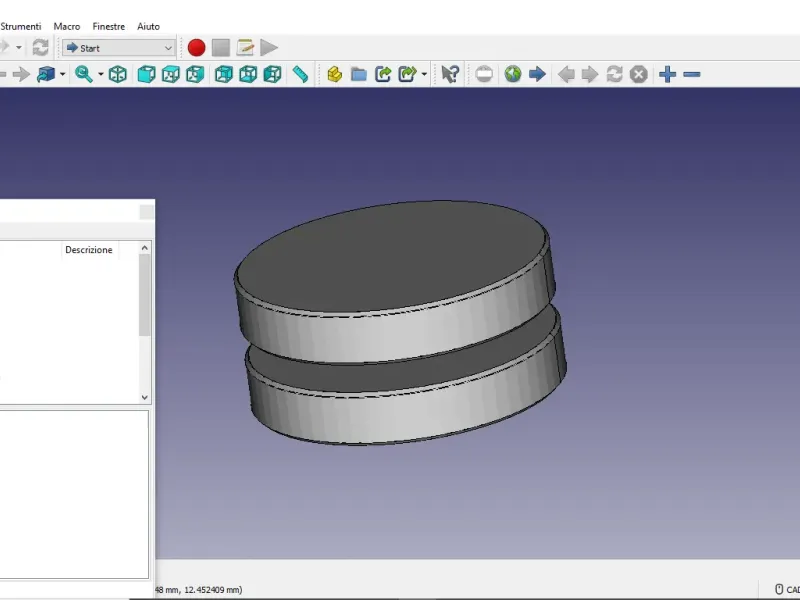Viewport: 800px width, 600px height.
Task: Open the Finestre menu
Action: coord(109,27)
